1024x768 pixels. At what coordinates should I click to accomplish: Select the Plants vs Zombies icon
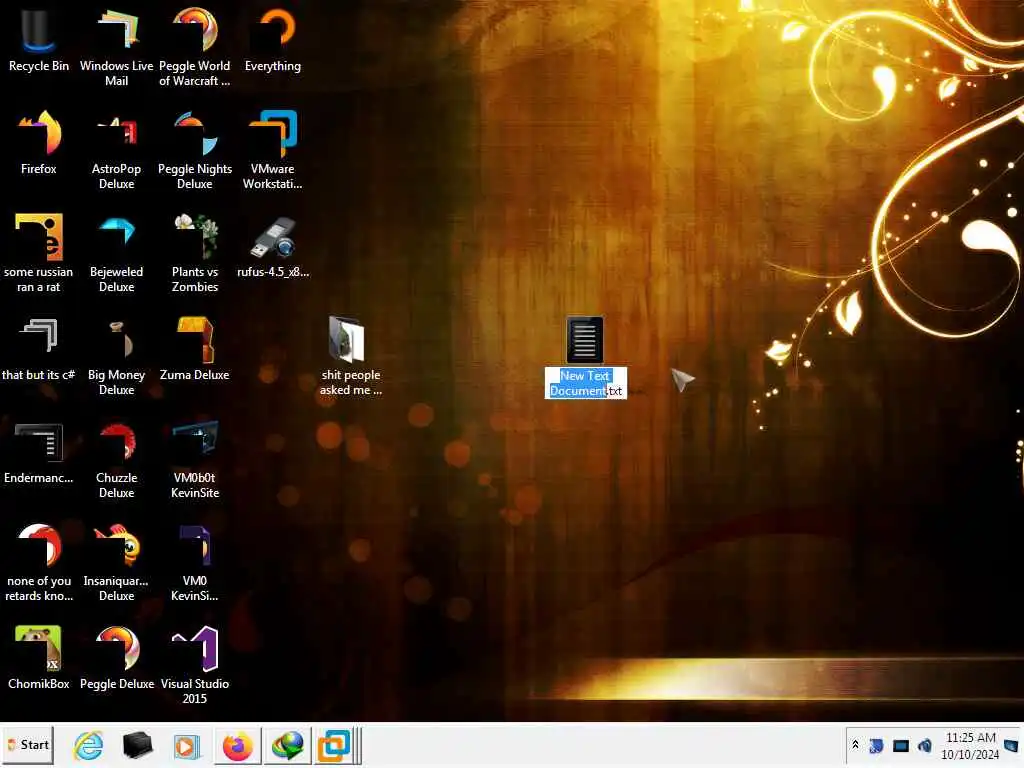pyautogui.click(x=195, y=252)
